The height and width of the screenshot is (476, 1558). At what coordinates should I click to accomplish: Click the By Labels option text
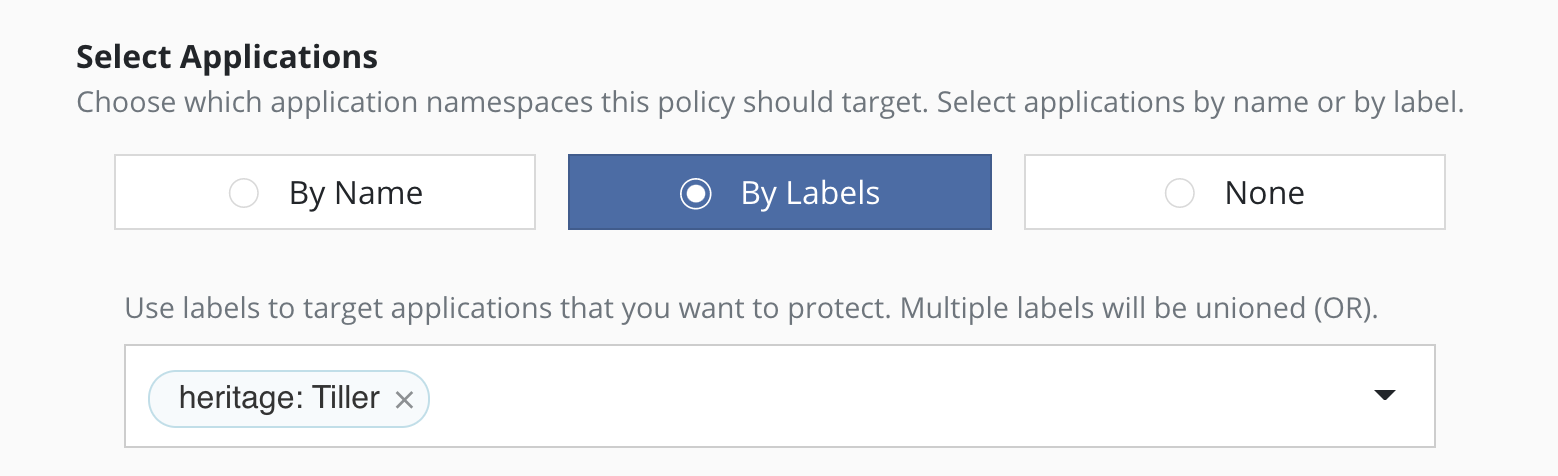click(x=810, y=193)
